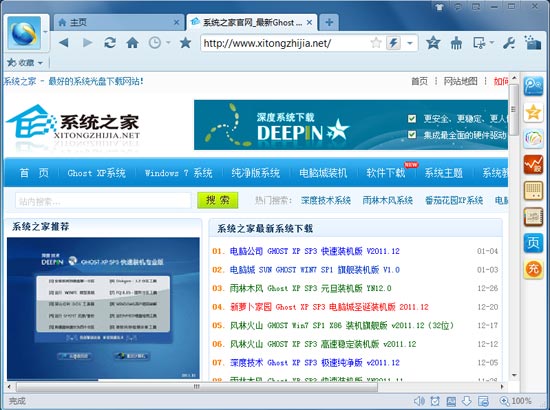The width and height of the screenshot is (550, 410).
Task: Bookmark page with address bar star
Action: pos(376,43)
